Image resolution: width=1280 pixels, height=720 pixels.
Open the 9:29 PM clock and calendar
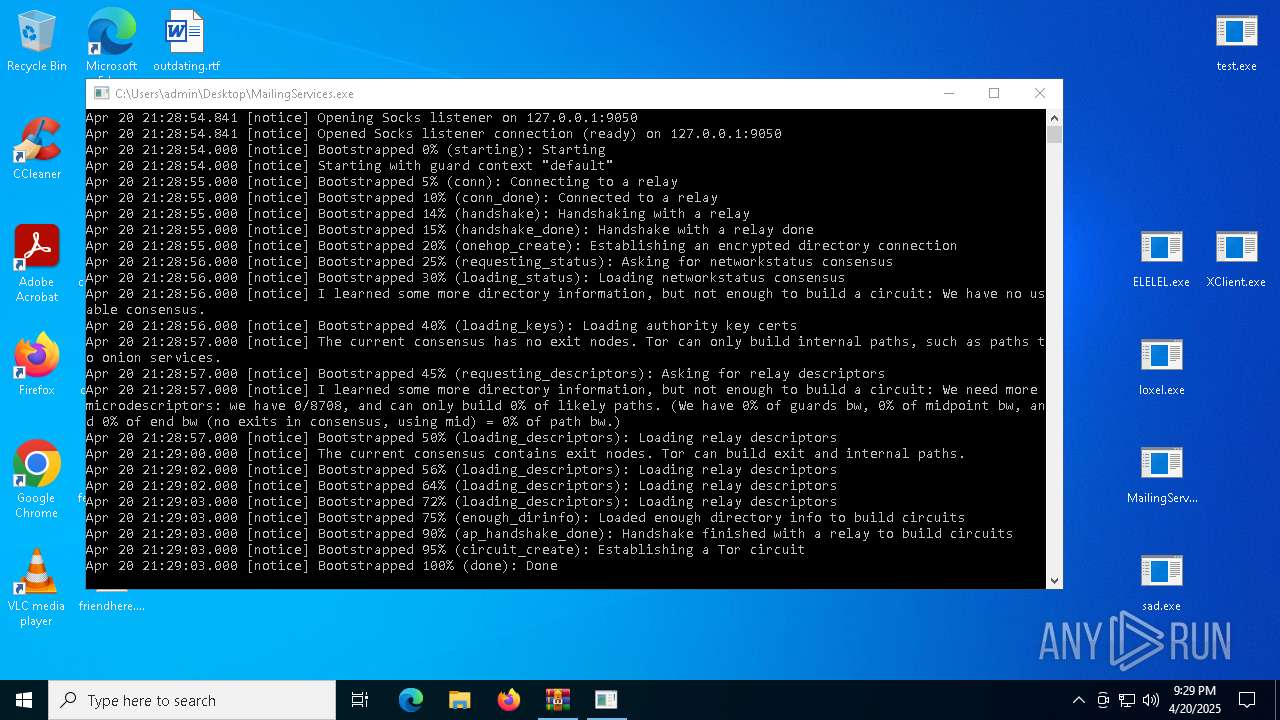[x=1194, y=700]
